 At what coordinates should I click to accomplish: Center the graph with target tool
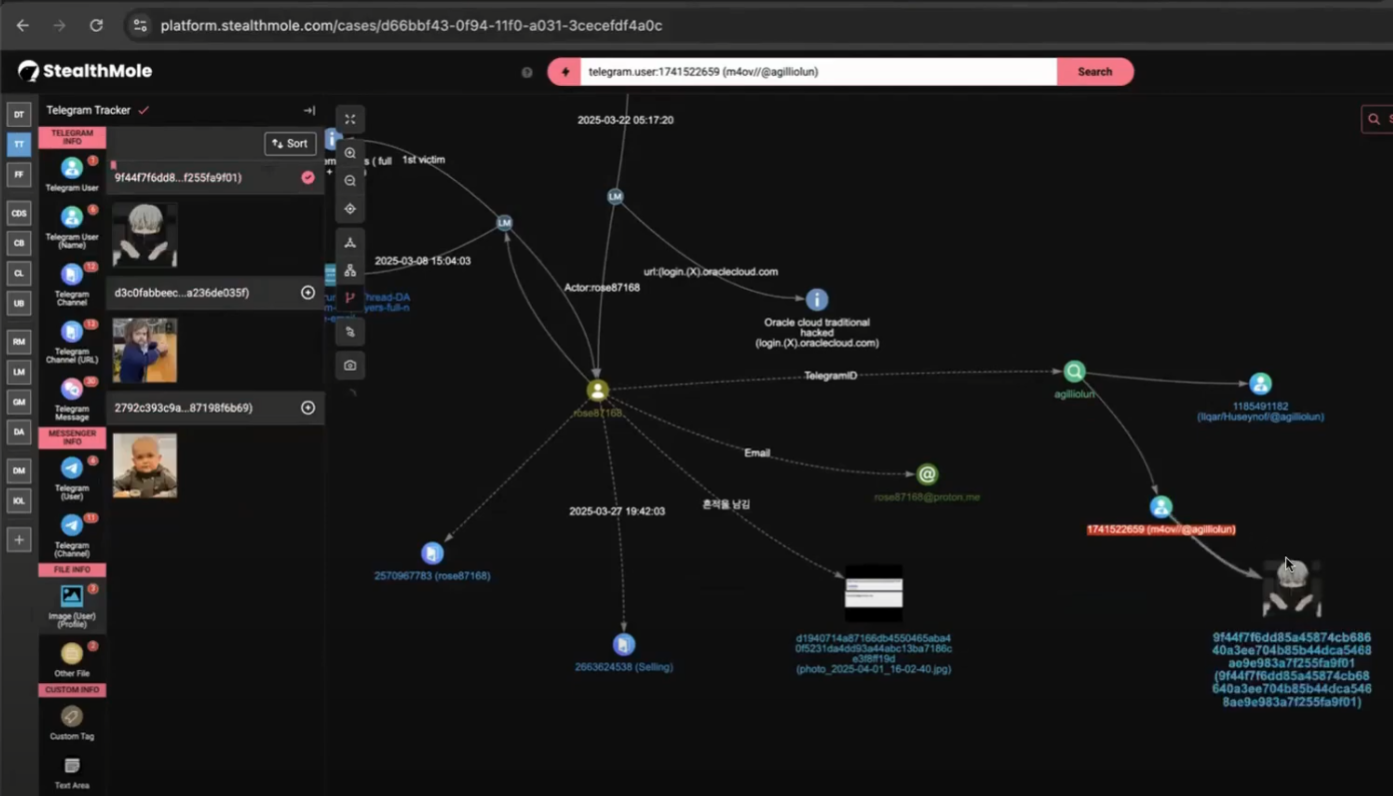coord(350,209)
